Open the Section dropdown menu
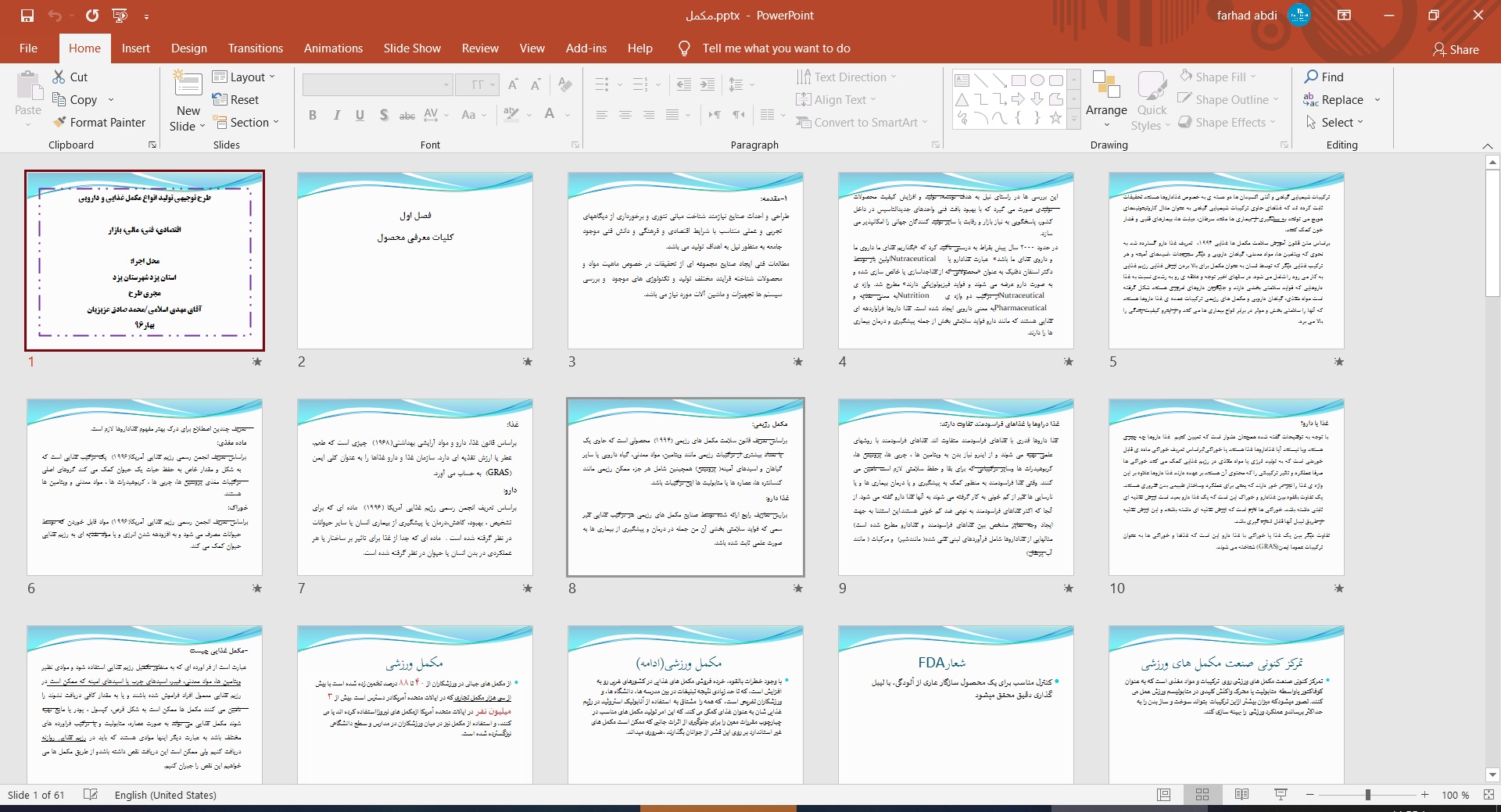 [x=245, y=123]
